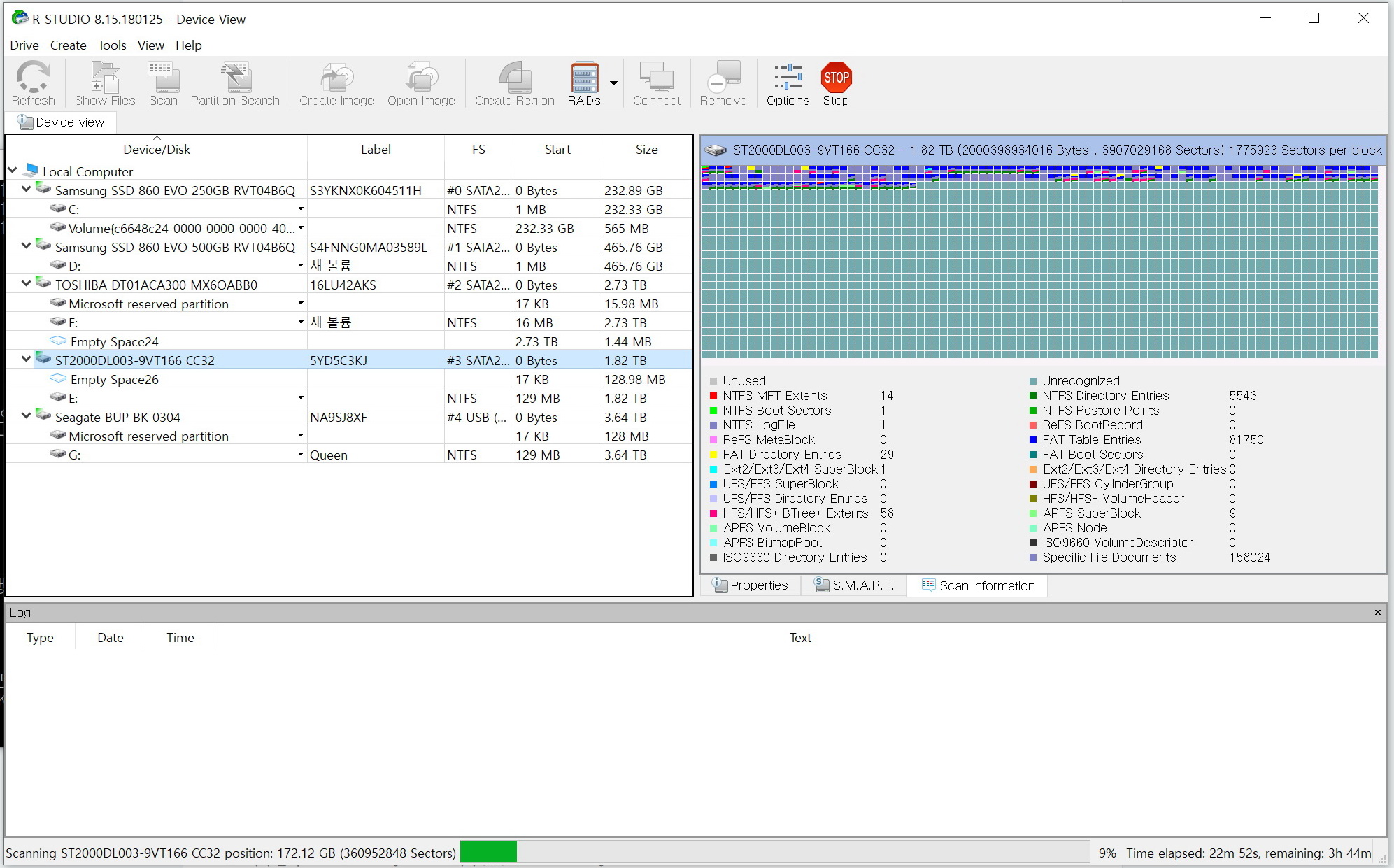Screen dimensions: 1394x868
Task: Click the green scan progress bar
Action: [488, 852]
